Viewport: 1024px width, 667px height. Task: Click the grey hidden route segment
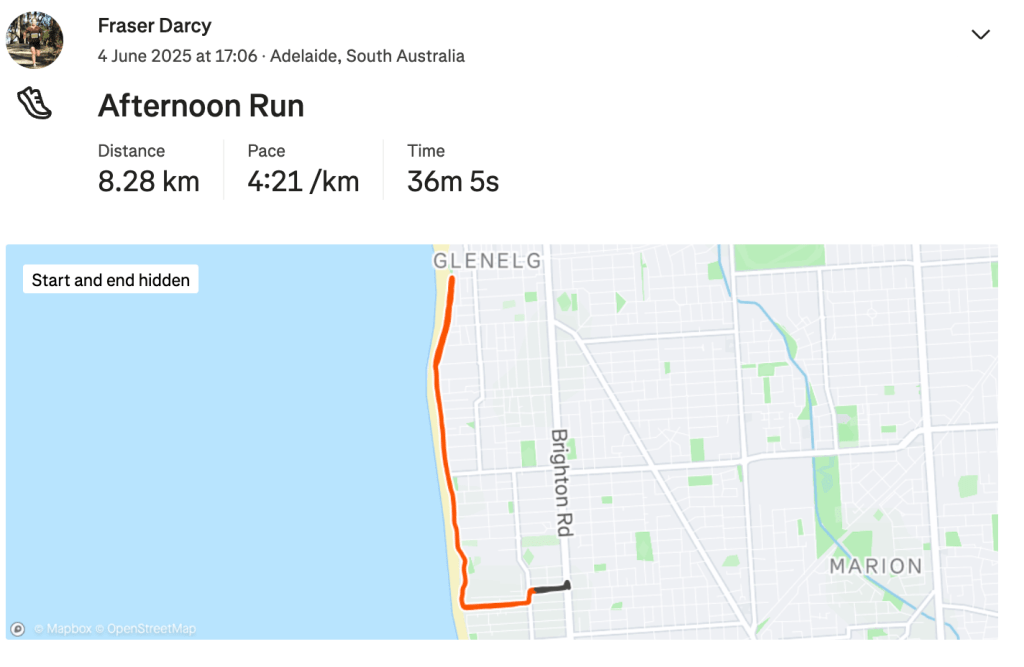coord(549,589)
